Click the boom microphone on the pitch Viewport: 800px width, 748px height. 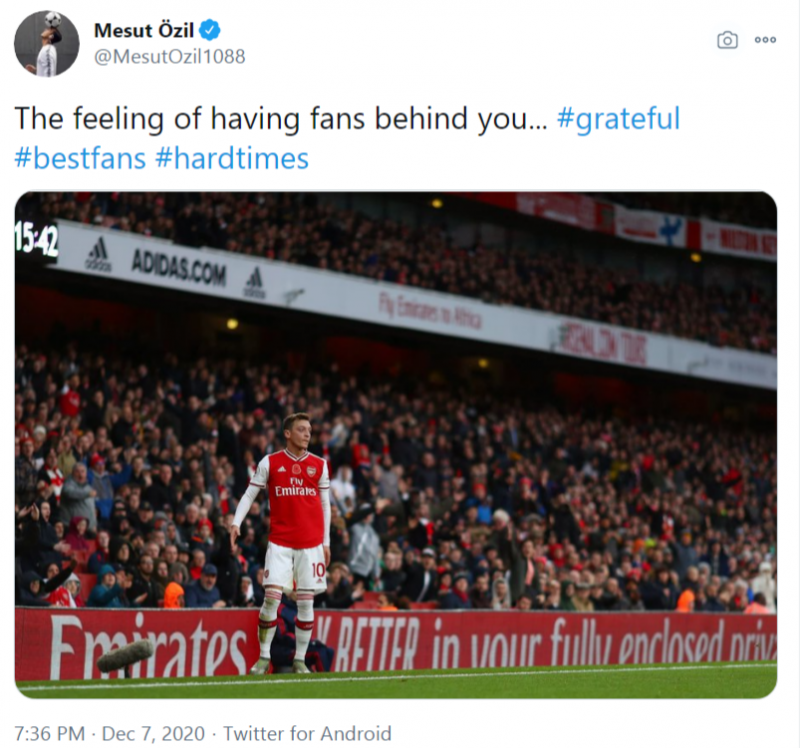(124, 655)
